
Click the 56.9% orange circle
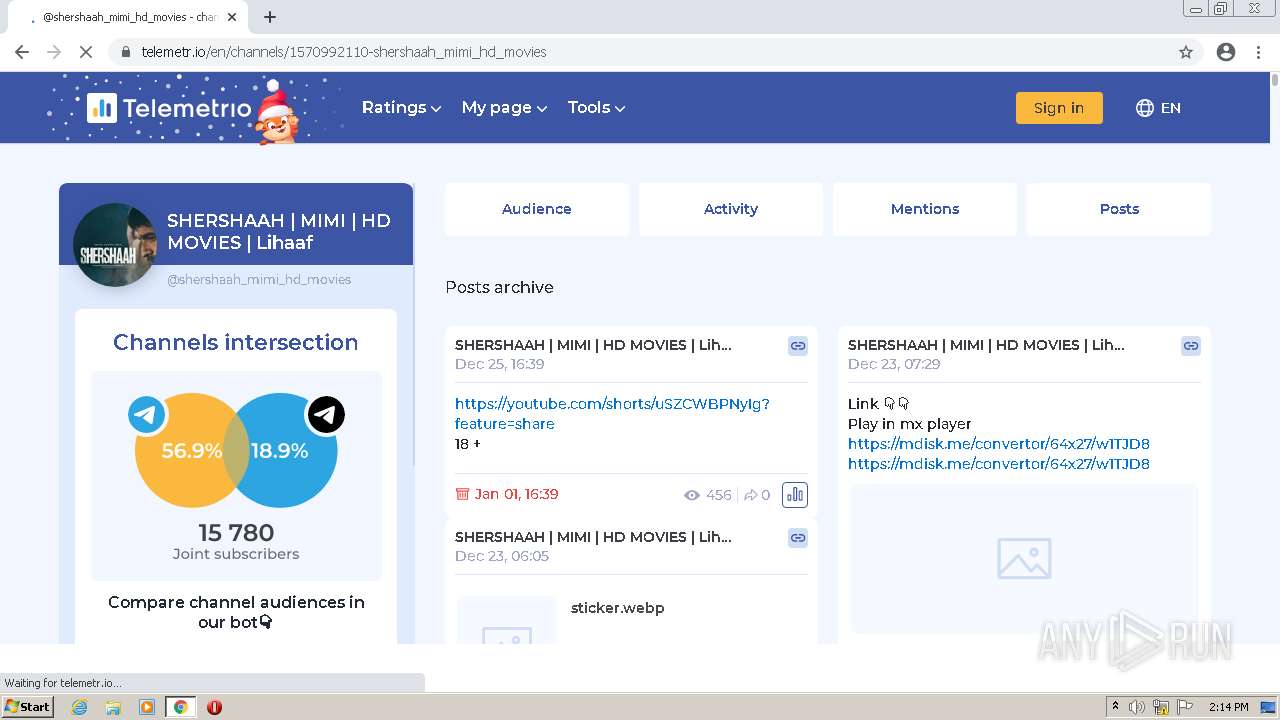coord(191,451)
